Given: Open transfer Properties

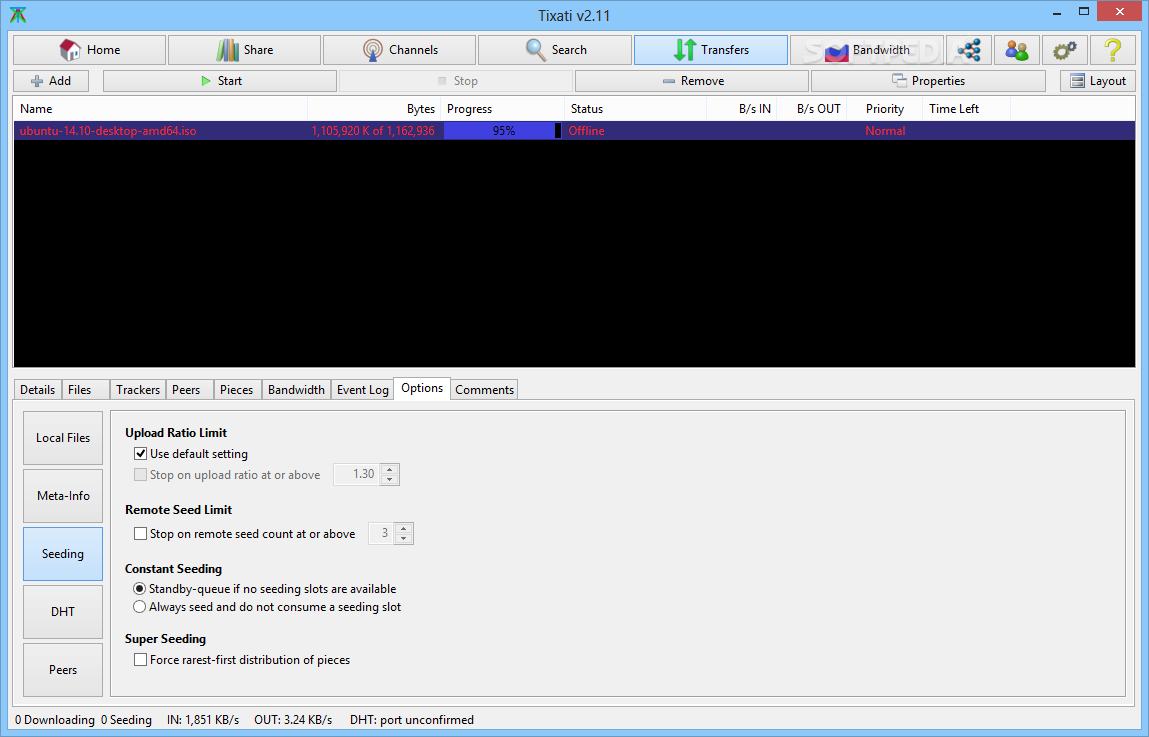Looking at the screenshot, I should pos(928,81).
